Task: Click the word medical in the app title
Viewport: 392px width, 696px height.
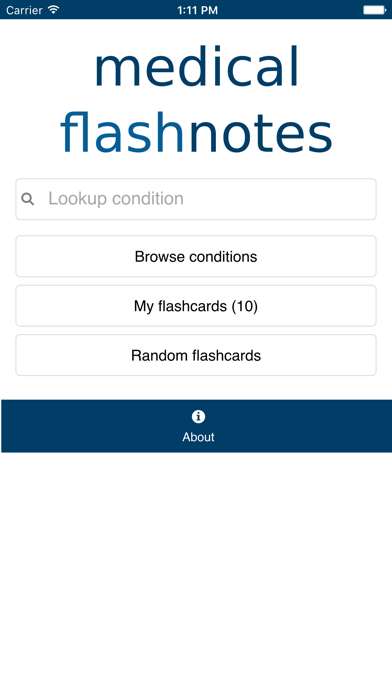Action: 197,66
